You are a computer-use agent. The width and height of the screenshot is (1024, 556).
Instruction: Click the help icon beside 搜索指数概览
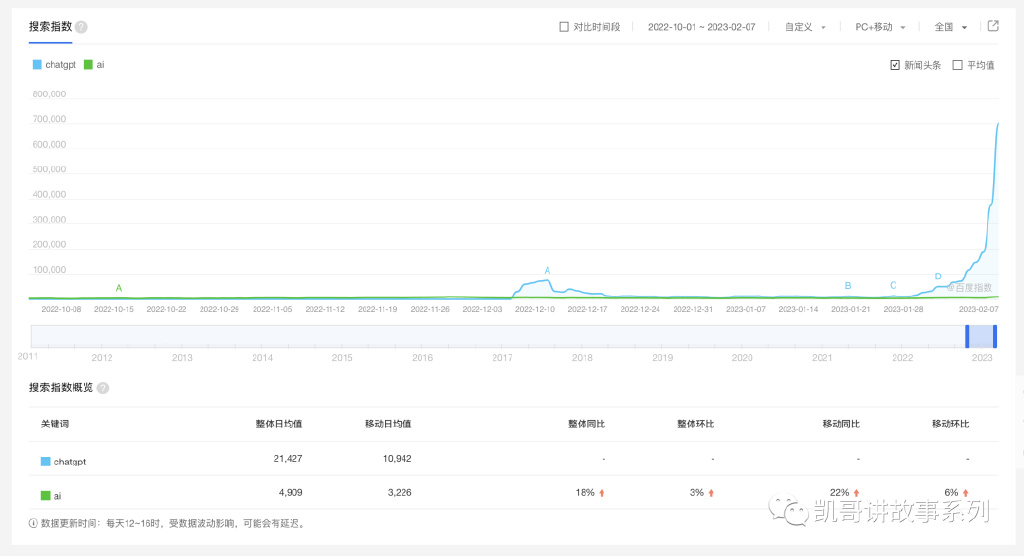[103, 388]
